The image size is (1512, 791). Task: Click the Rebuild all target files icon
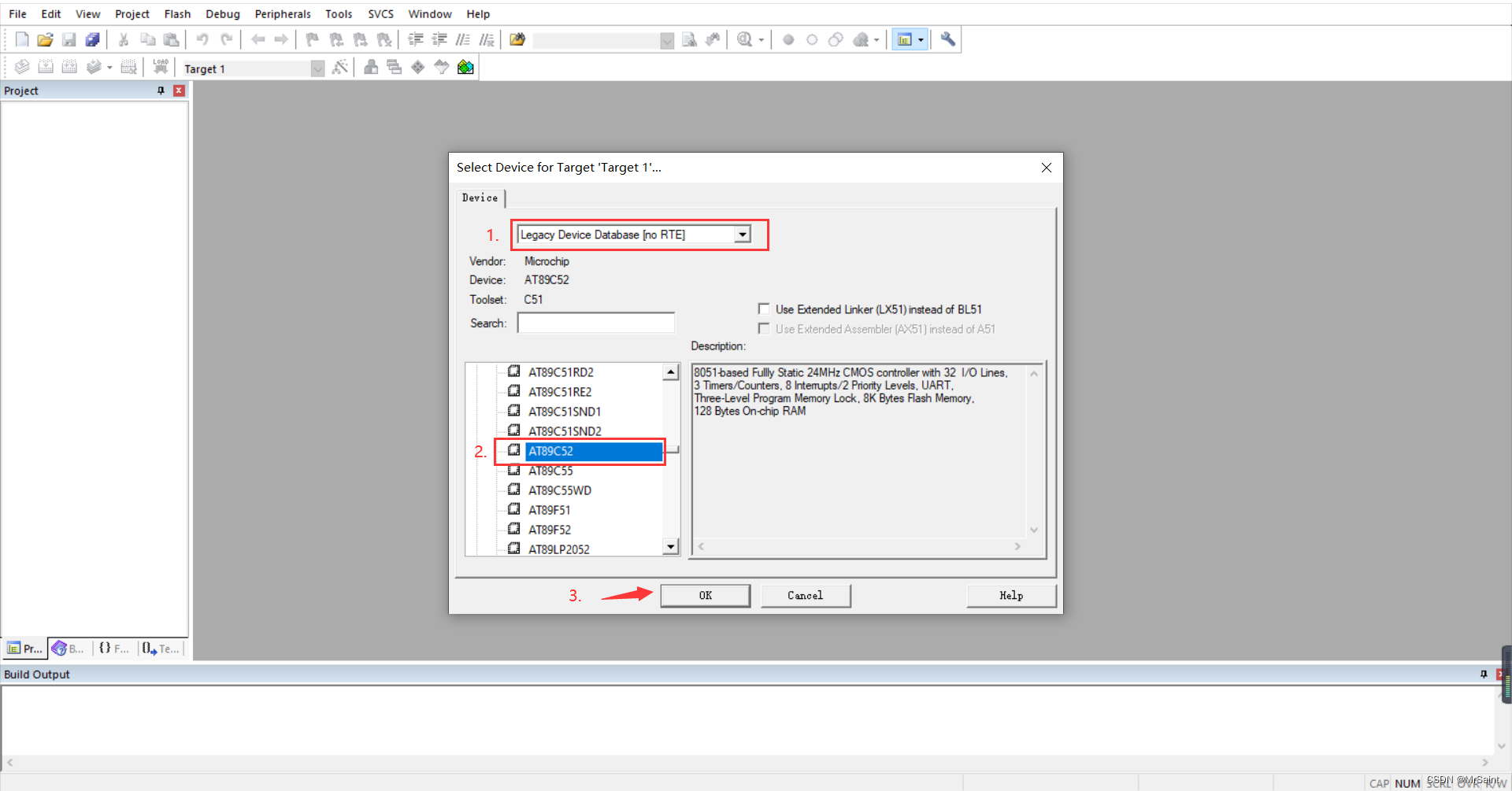click(69, 67)
